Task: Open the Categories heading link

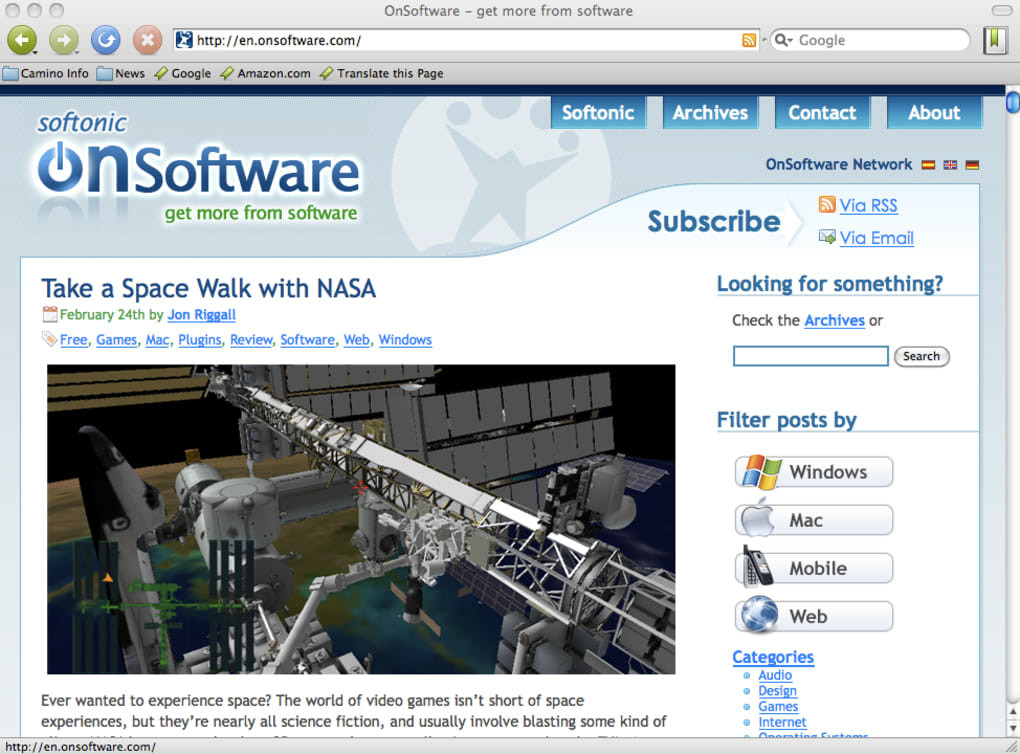Action: (x=773, y=657)
